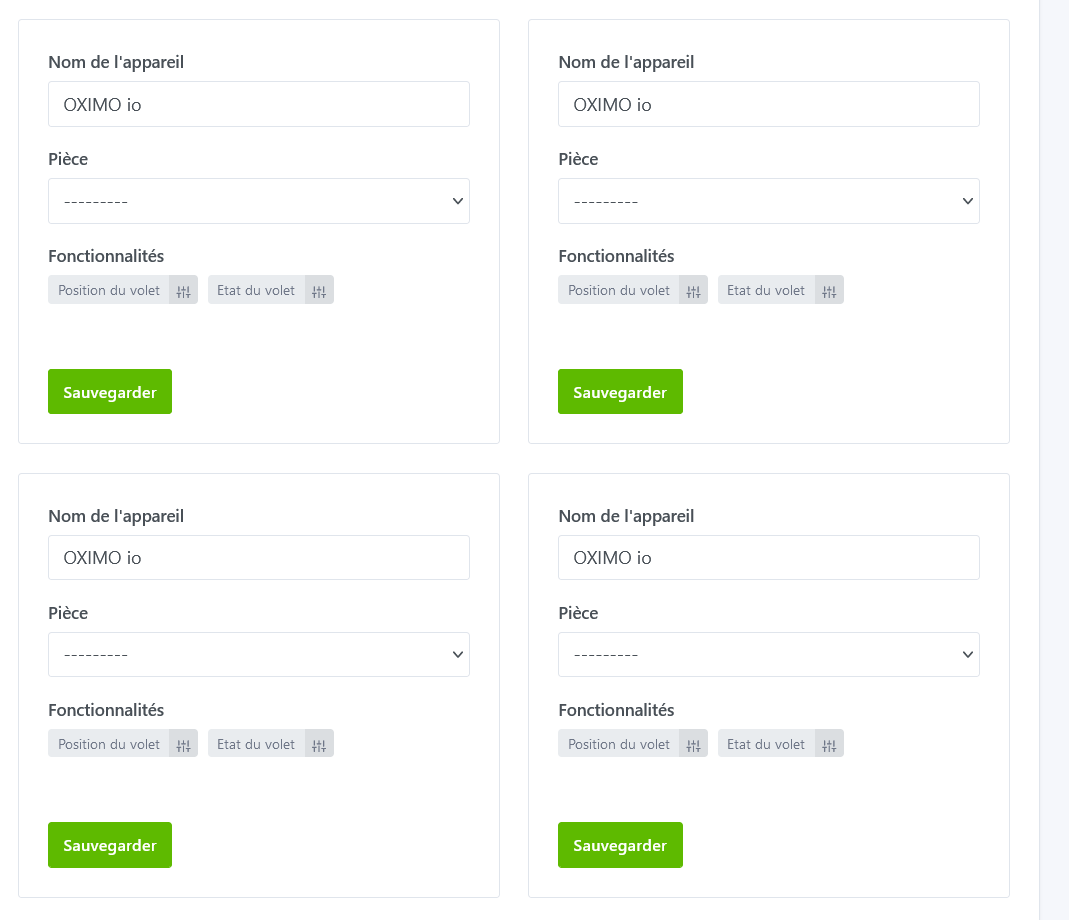Open the Pièce dropdown in bottom-left card

click(x=258, y=655)
